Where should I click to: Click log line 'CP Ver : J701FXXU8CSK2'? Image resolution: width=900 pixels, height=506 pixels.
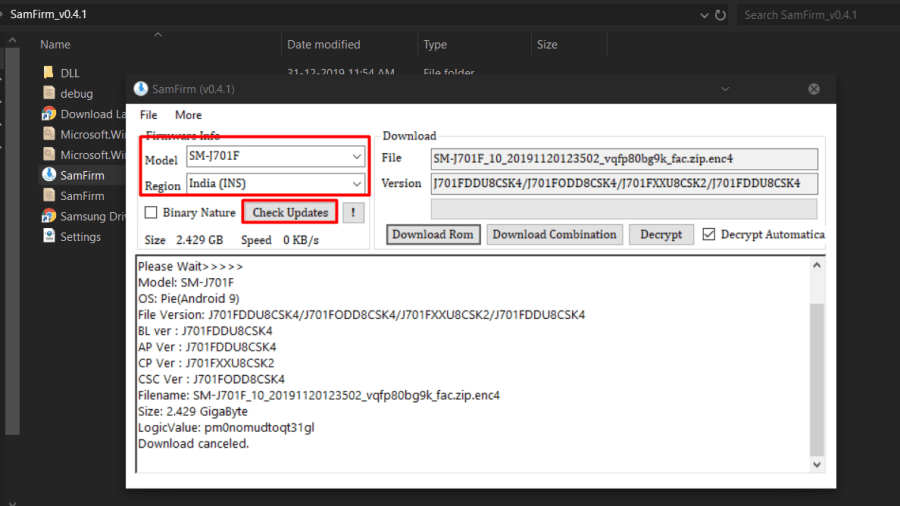coord(206,363)
